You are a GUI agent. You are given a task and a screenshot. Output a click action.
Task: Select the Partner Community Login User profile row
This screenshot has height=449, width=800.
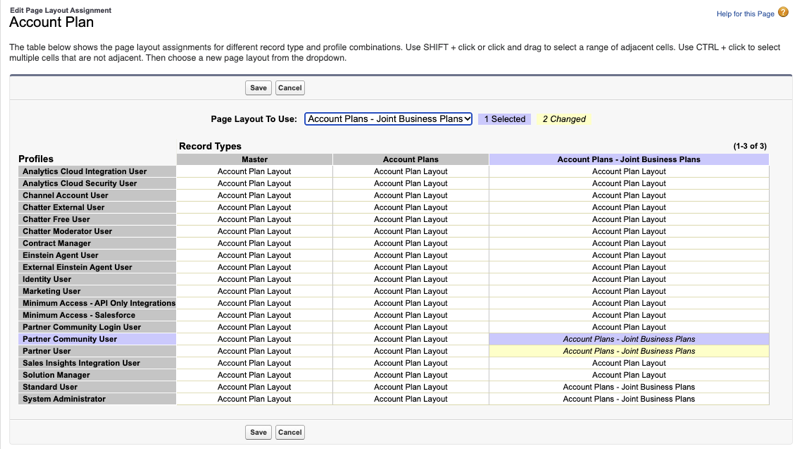pos(97,327)
